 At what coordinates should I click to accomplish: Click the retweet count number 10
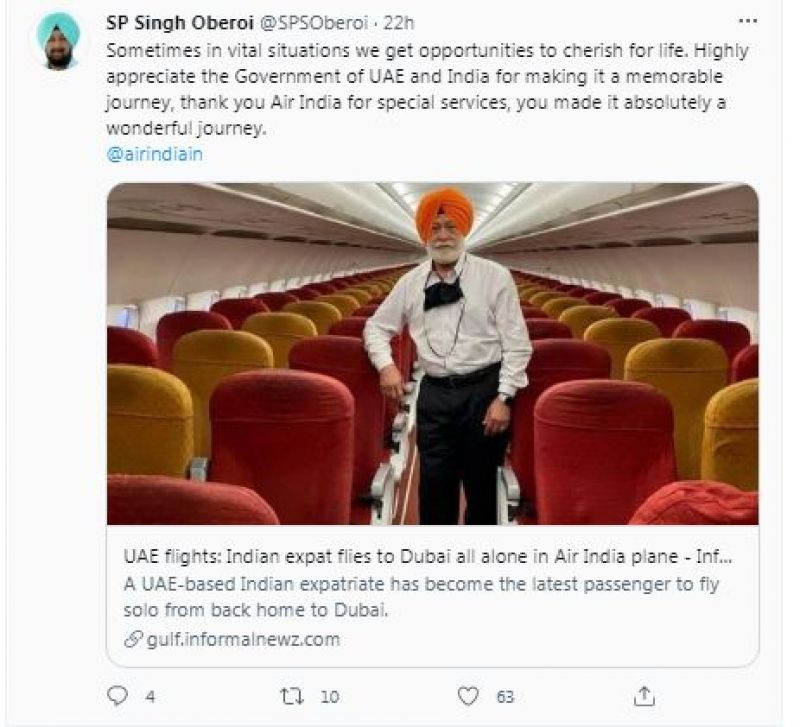click(x=328, y=696)
